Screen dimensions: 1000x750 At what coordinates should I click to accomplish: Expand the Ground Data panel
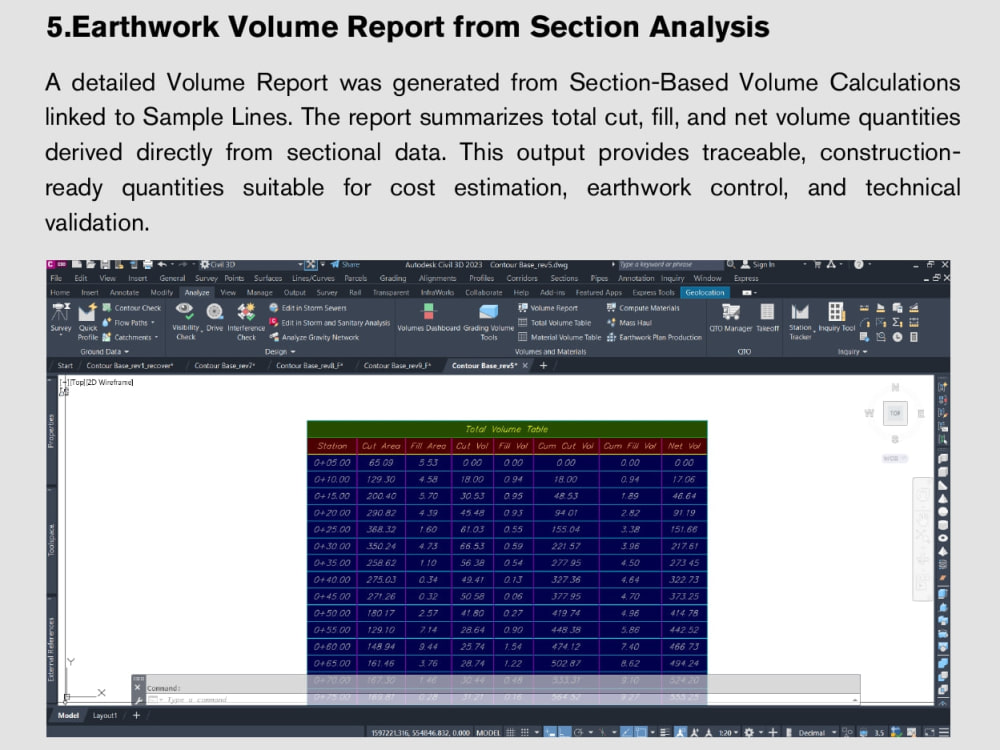[105, 351]
